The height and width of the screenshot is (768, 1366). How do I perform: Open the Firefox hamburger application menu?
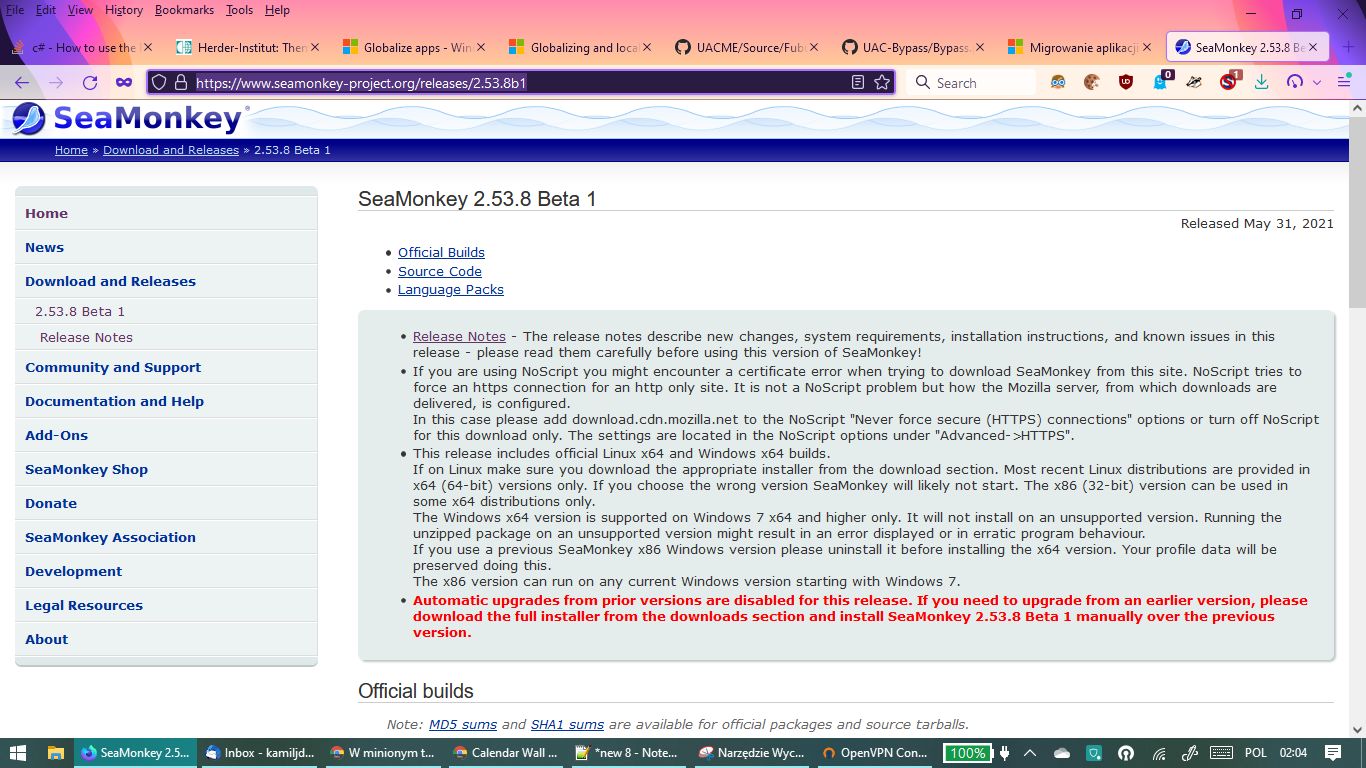click(1344, 83)
